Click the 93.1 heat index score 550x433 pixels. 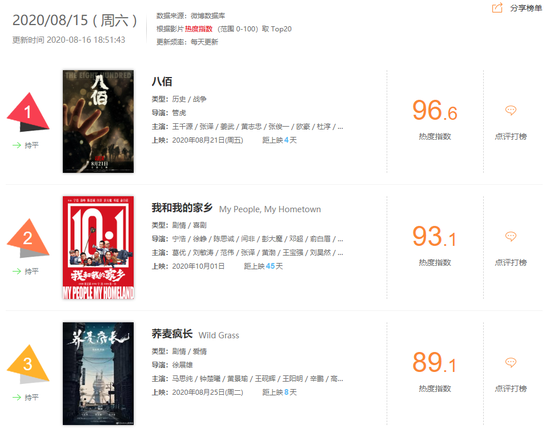[x=434, y=237]
